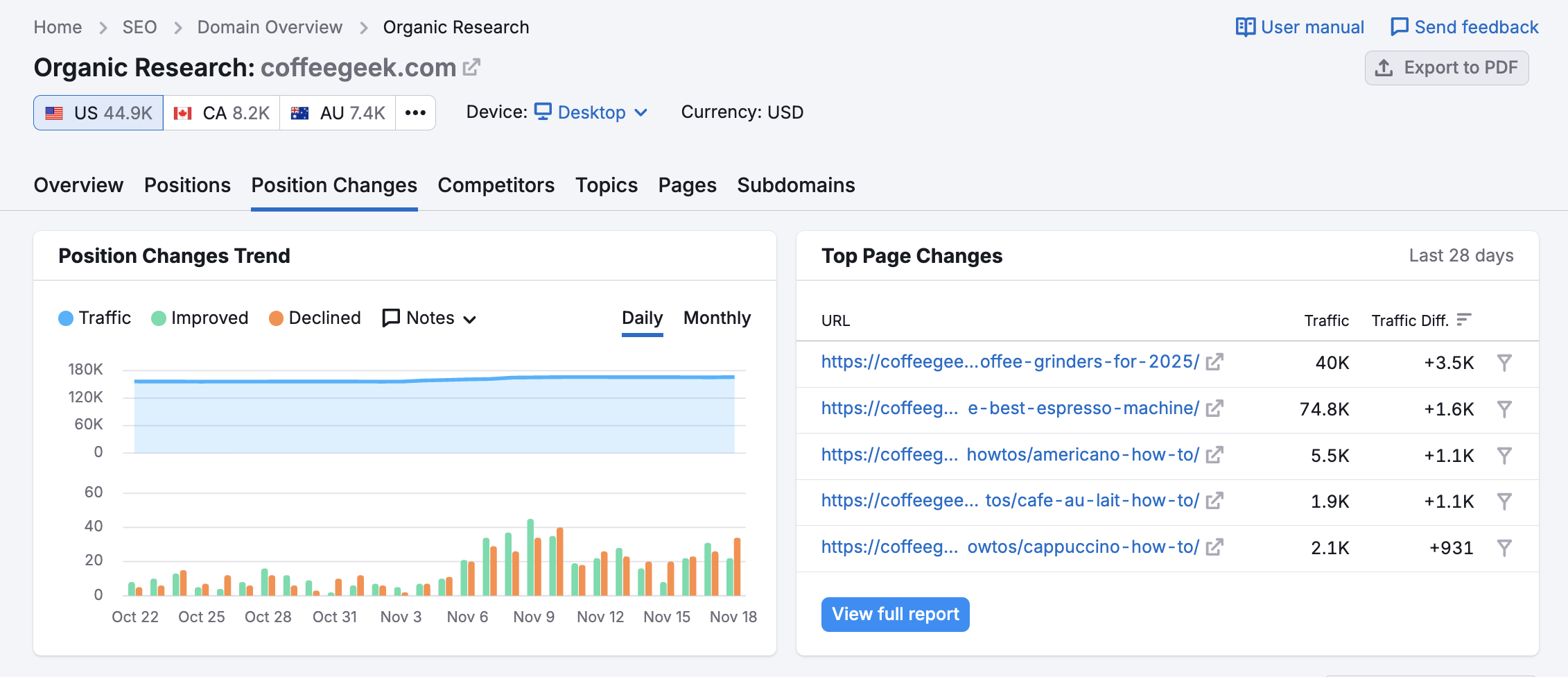Select the CA 8.2K database
The height and width of the screenshot is (677, 1568).
pos(222,113)
